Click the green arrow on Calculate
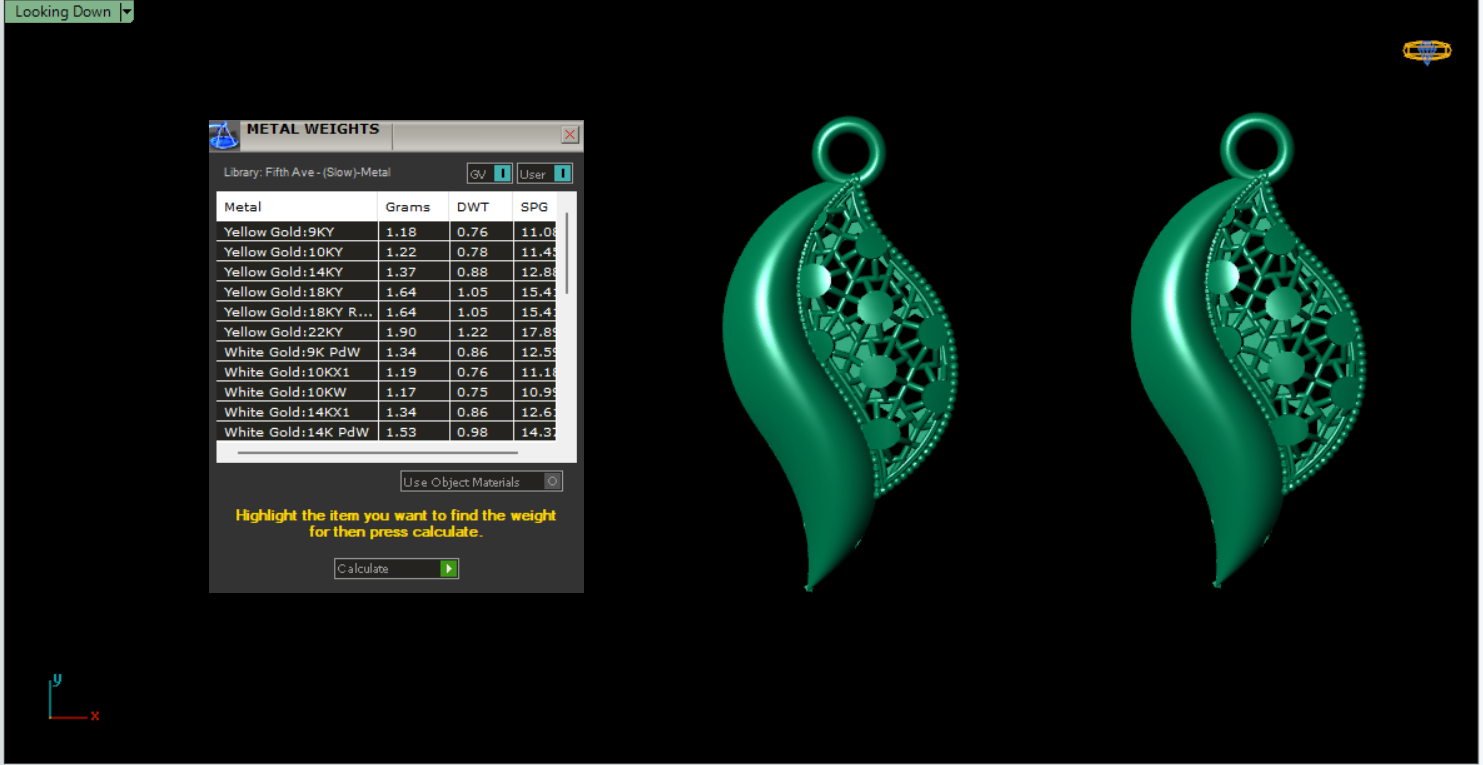The width and height of the screenshot is (1483, 765). (449, 569)
